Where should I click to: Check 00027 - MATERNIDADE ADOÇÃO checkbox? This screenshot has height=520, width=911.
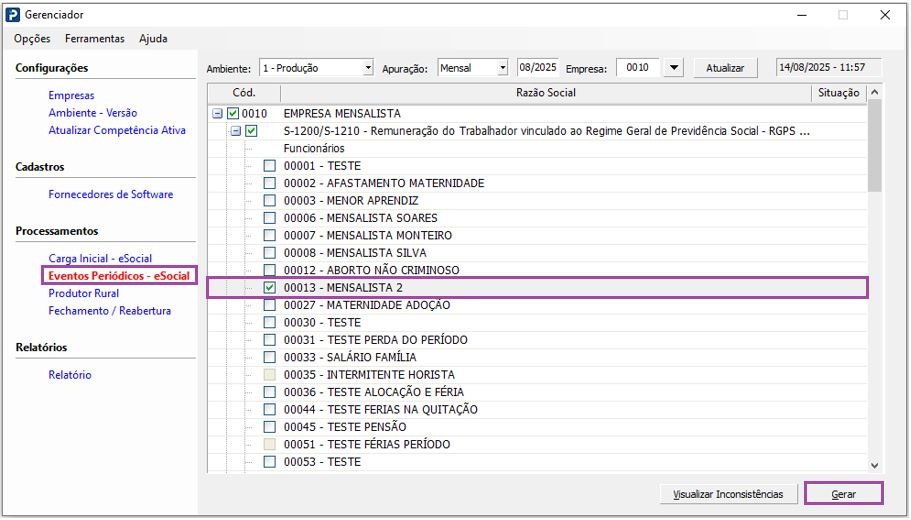point(270,306)
